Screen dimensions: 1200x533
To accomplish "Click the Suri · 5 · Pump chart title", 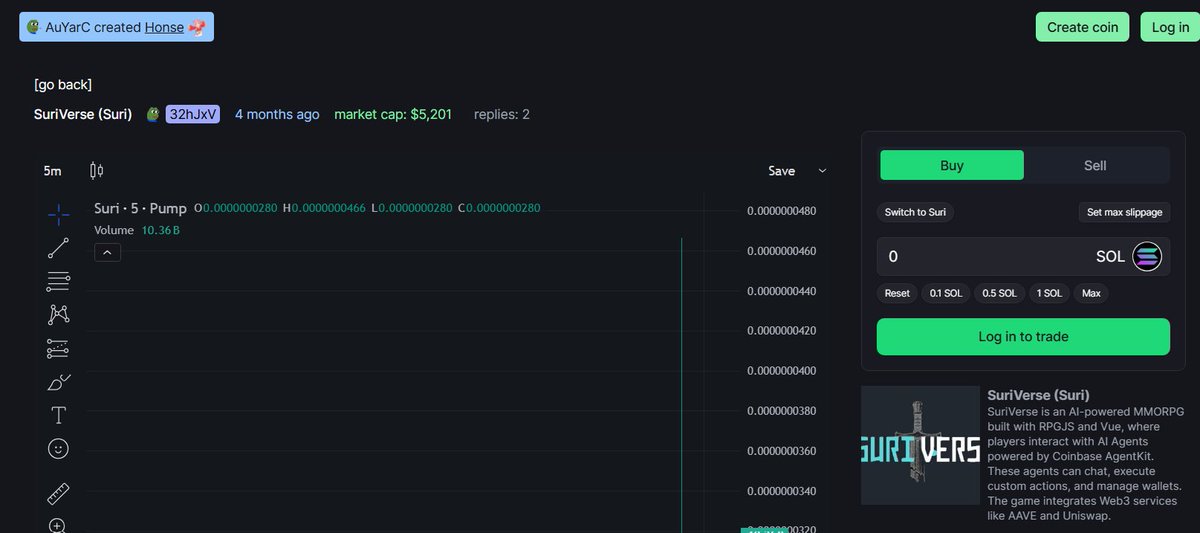I will point(140,208).
